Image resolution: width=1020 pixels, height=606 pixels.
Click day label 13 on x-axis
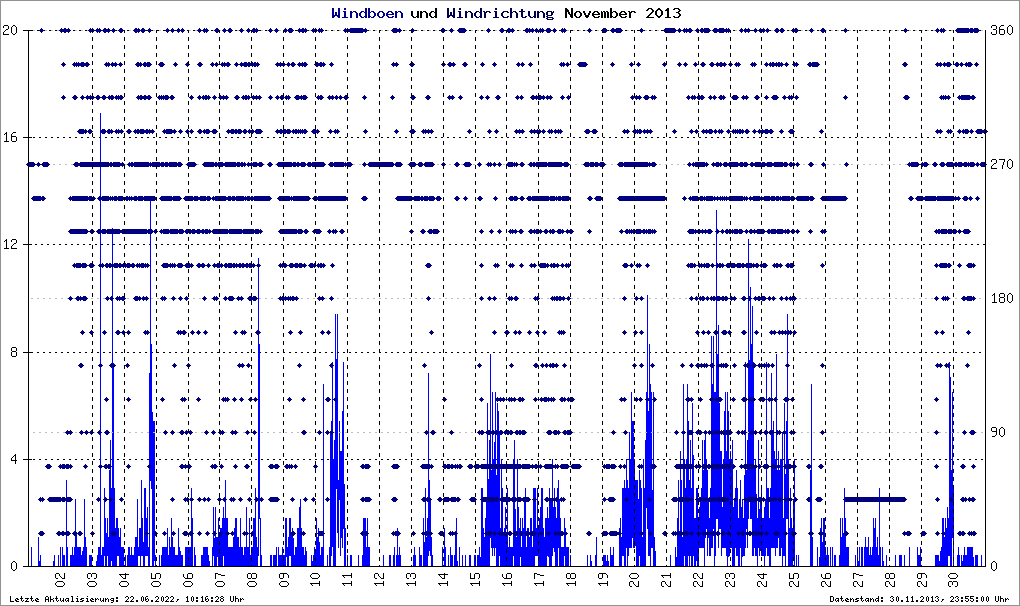[411, 579]
